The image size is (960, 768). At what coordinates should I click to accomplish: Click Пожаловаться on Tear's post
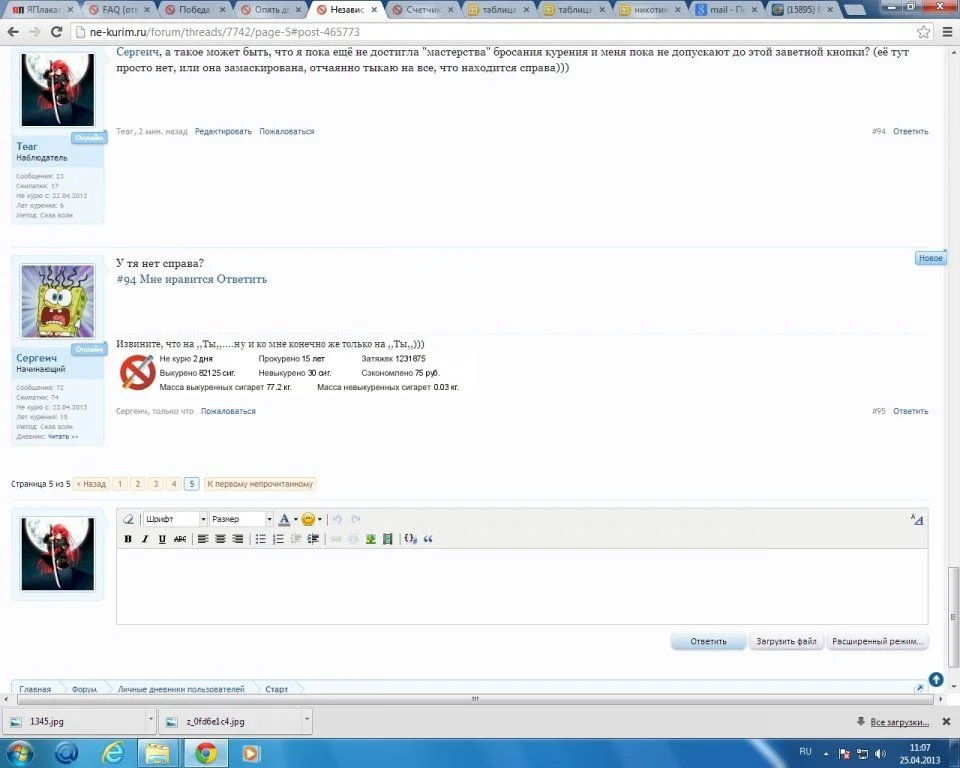click(x=287, y=131)
